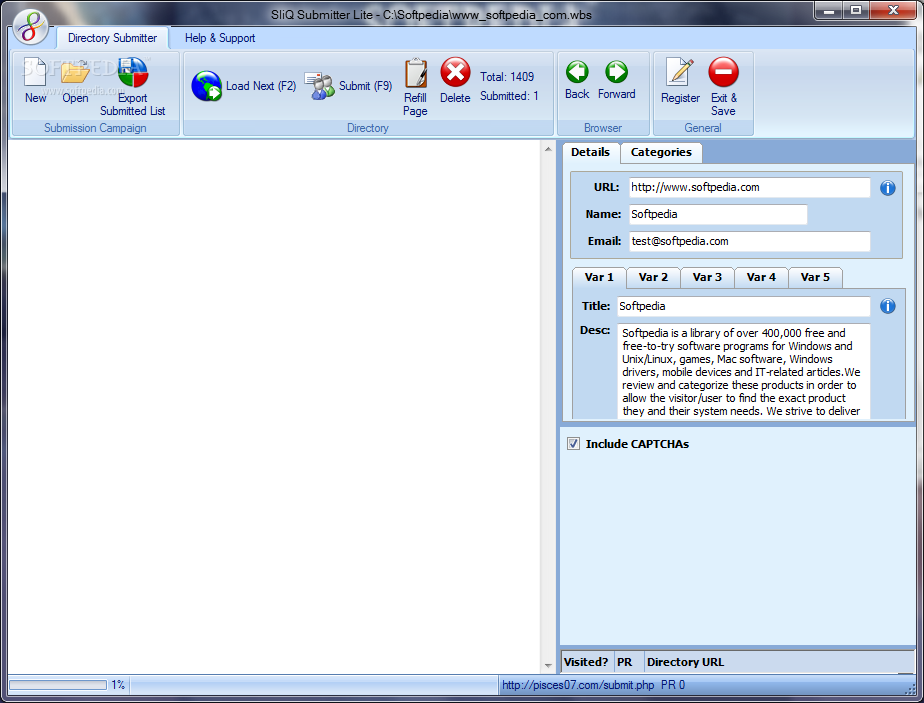Submit the form with Submit (F9)

tap(348, 86)
